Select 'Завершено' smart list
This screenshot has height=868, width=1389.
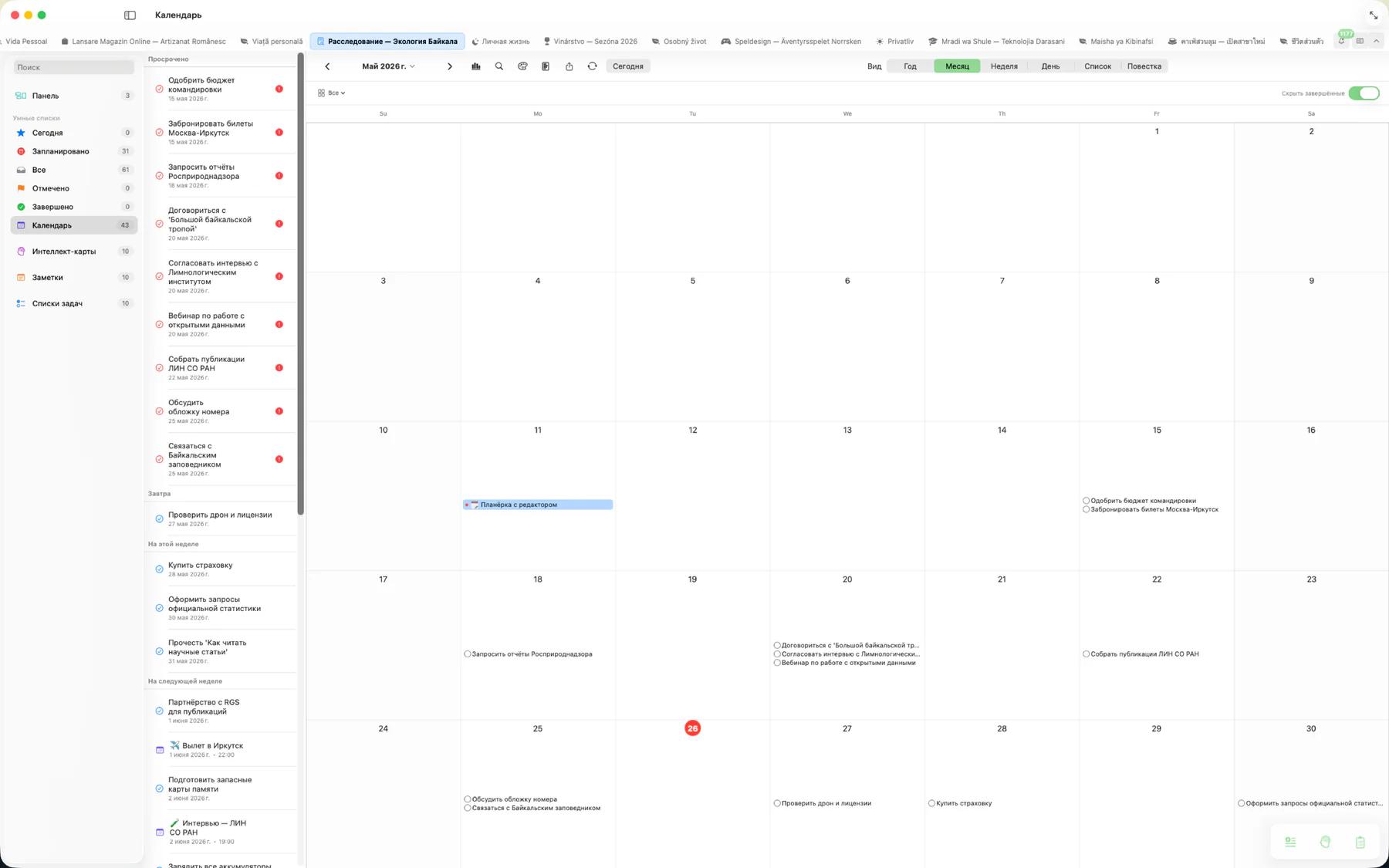[x=74, y=207]
